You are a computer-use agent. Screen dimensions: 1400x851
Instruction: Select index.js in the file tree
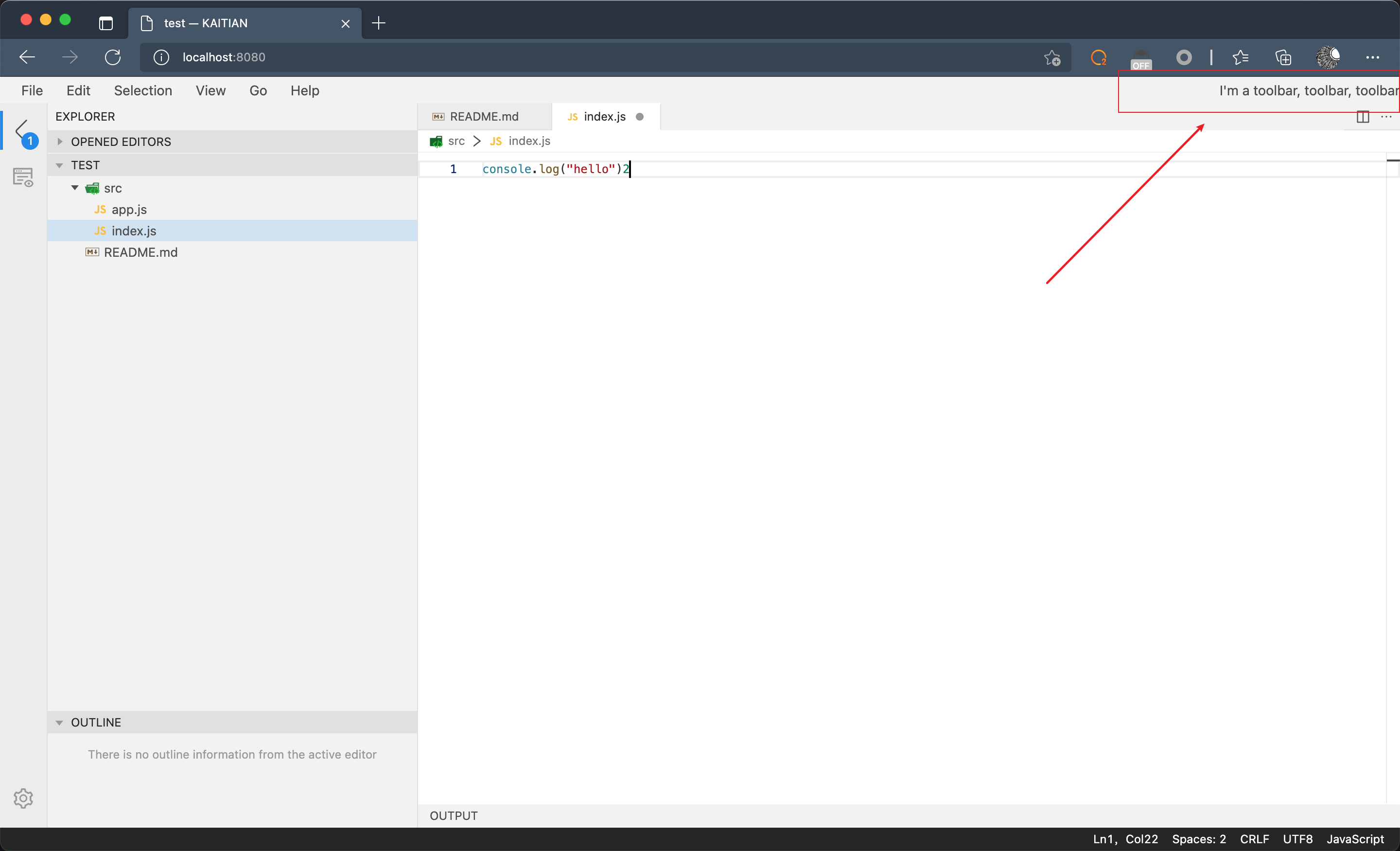[232, 231]
